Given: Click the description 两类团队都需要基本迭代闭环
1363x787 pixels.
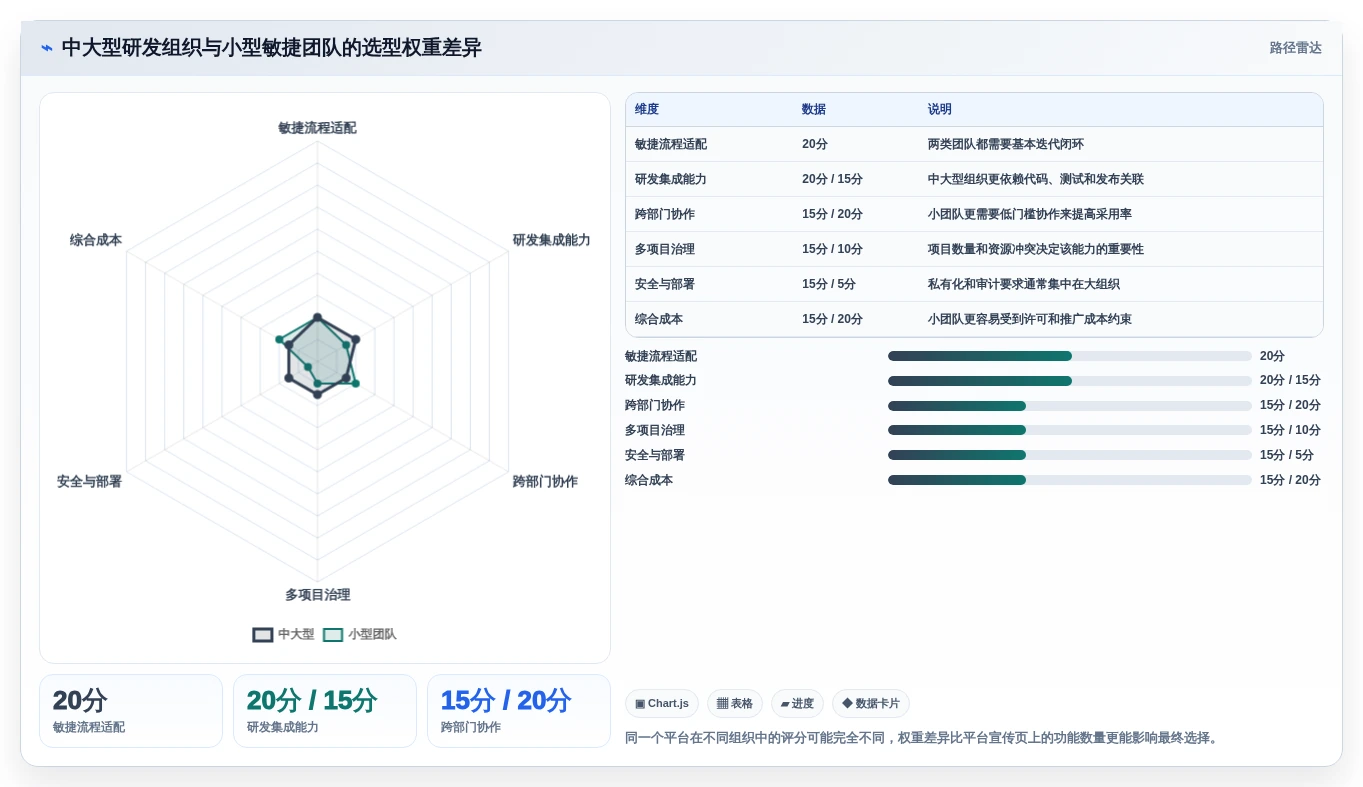Looking at the screenshot, I should 1006,144.
